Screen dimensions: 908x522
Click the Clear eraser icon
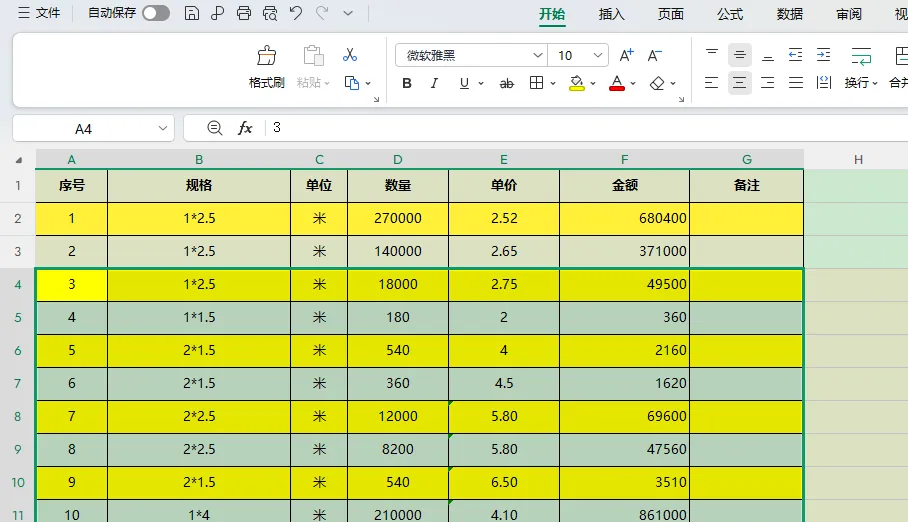point(657,83)
